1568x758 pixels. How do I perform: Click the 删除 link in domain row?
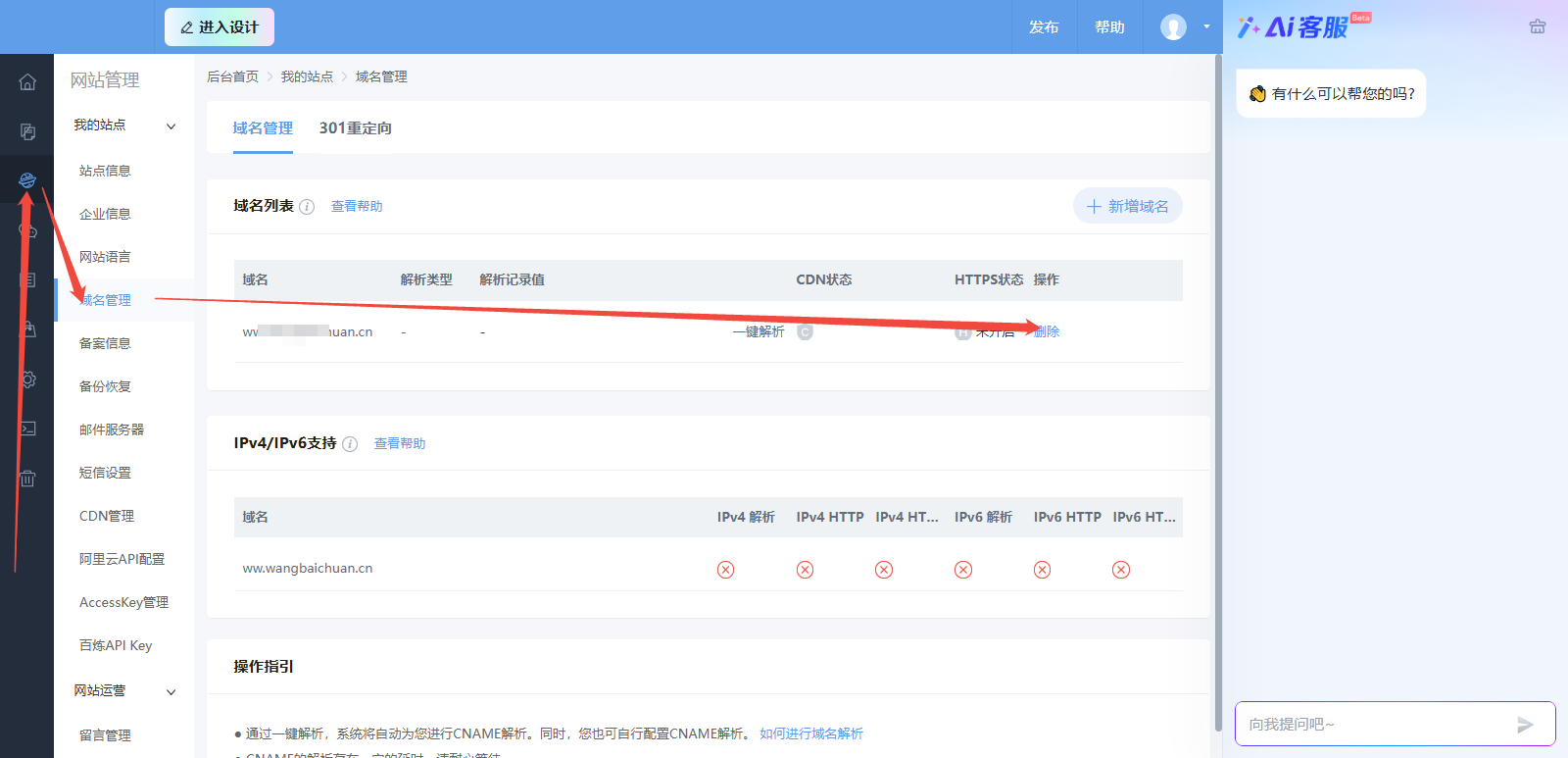pyautogui.click(x=1047, y=331)
